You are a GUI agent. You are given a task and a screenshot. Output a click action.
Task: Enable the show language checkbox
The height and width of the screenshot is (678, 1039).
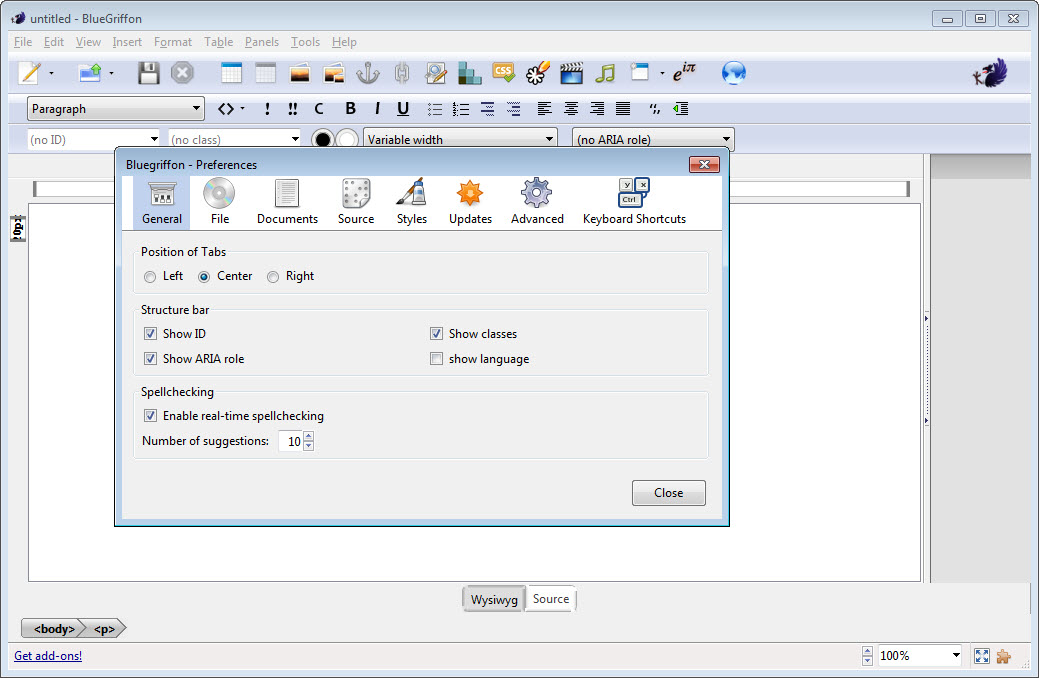pos(436,359)
